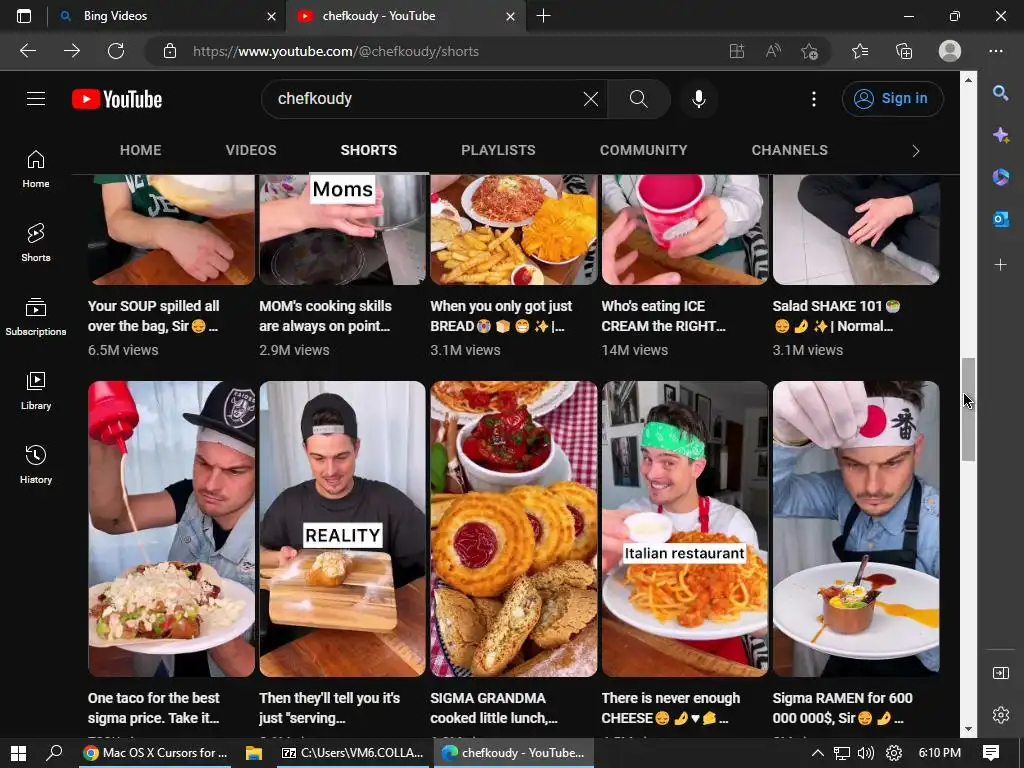Open the Windows Start menu
The width and height of the screenshot is (1024, 768).
tap(18, 753)
